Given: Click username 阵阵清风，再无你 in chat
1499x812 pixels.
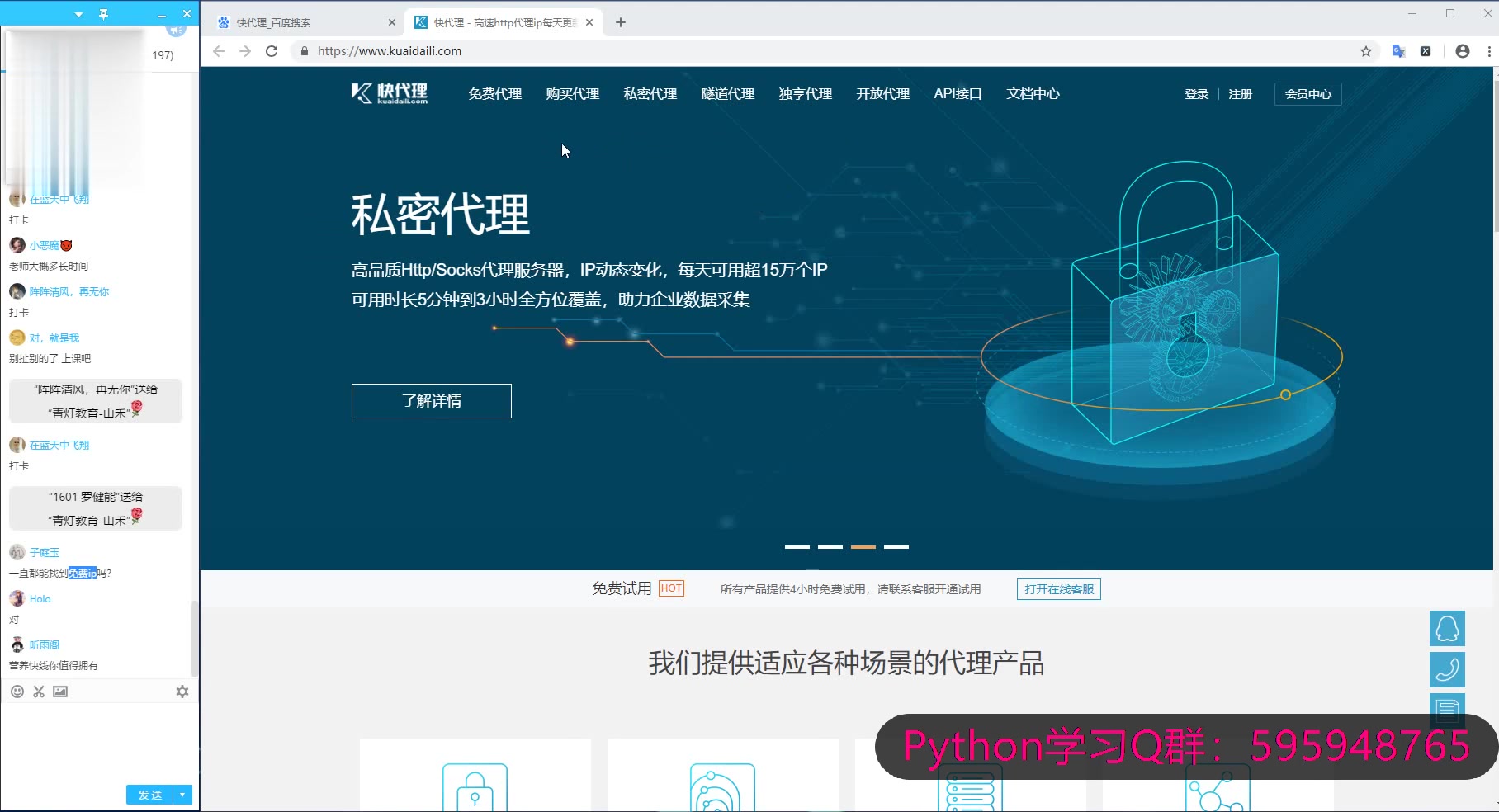Looking at the screenshot, I should (x=69, y=291).
